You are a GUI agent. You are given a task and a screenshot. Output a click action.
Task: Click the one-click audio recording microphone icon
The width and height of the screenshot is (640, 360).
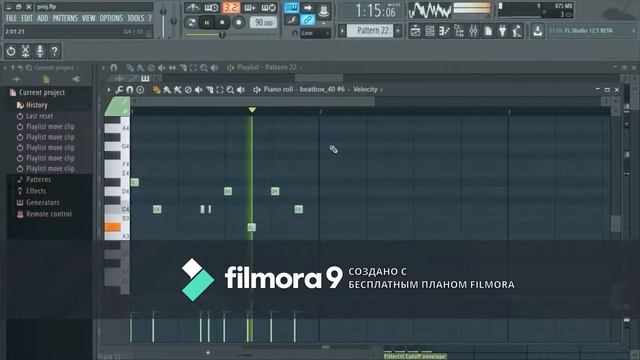pyautogui.click(x=40, y=51)
